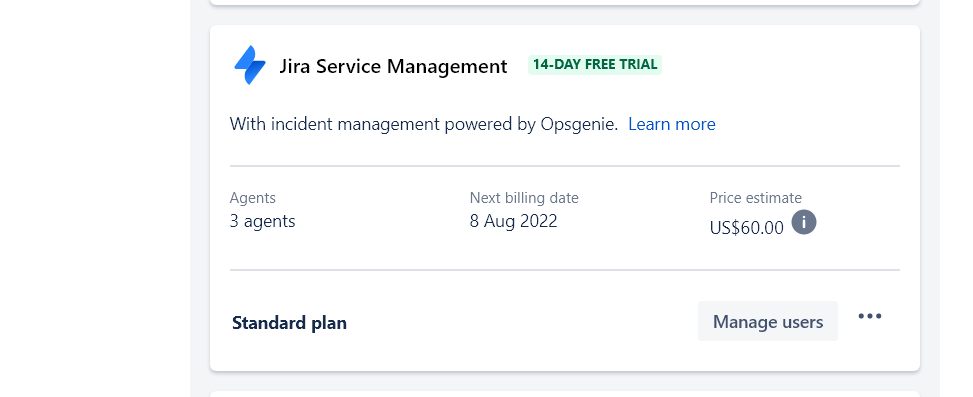Click the Price estimate label
Image resolution: width=973 pixels, height=397 pixels.
(755, 198)
